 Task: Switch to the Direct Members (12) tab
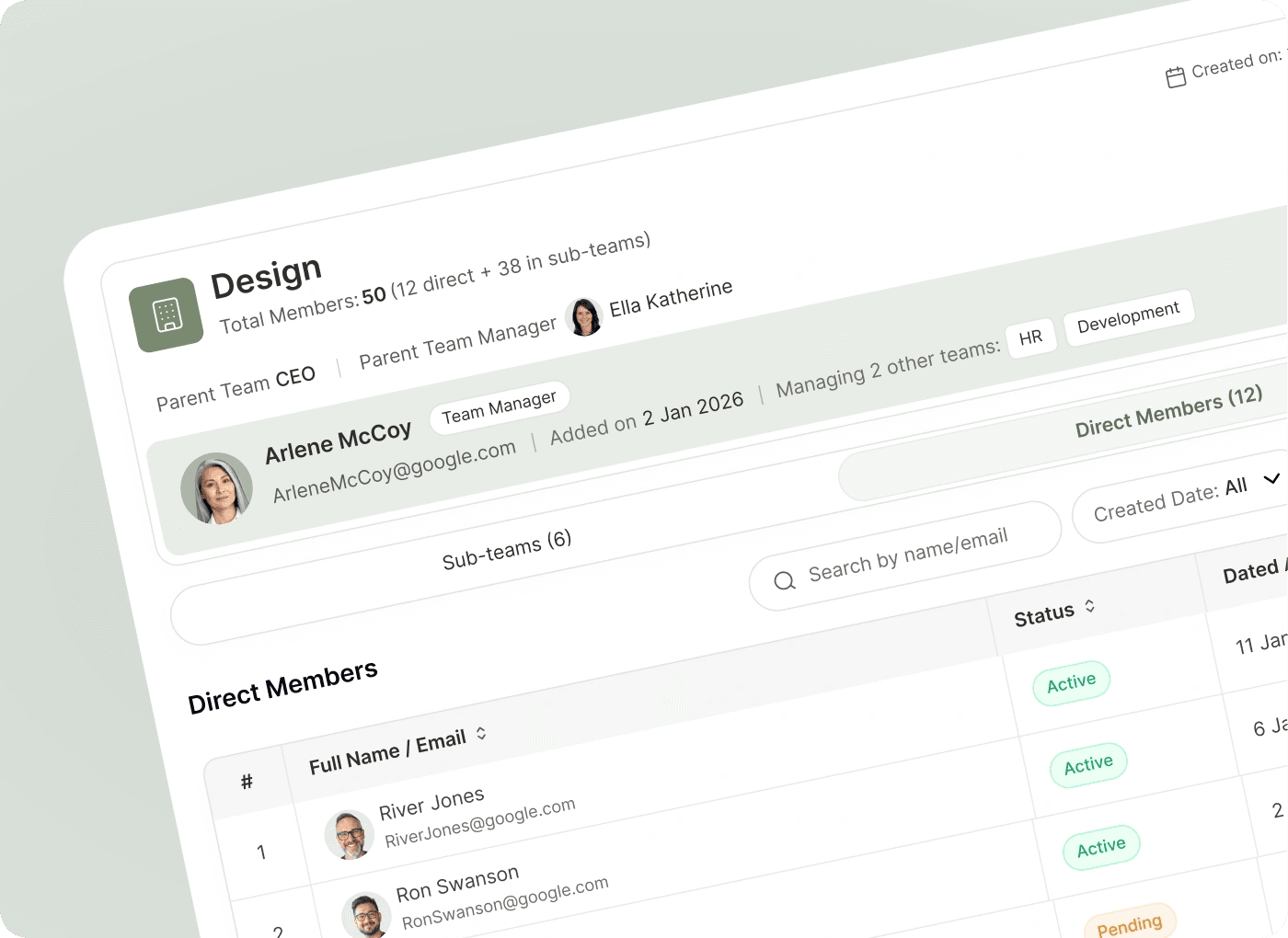[x=1168, y=413]
